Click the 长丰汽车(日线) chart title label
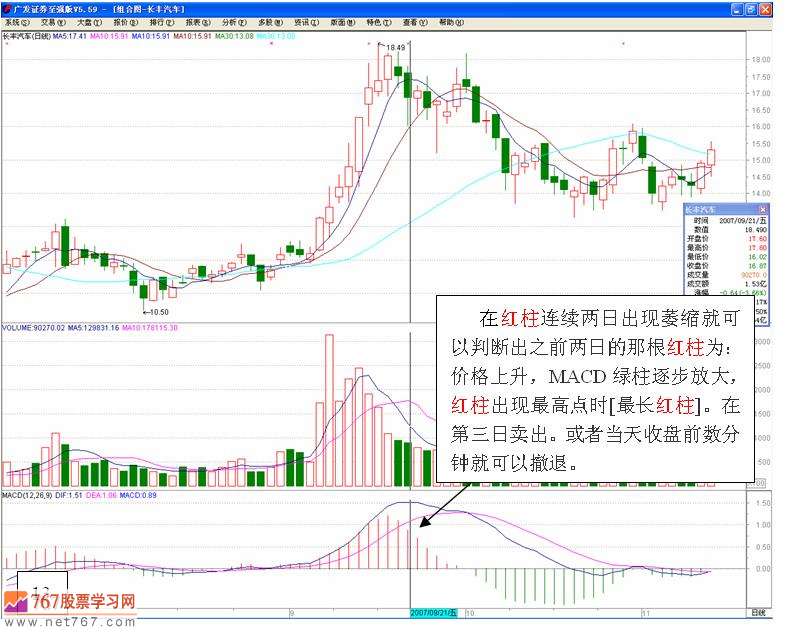This screenshot has width=787, height=632. pos(25,36)
